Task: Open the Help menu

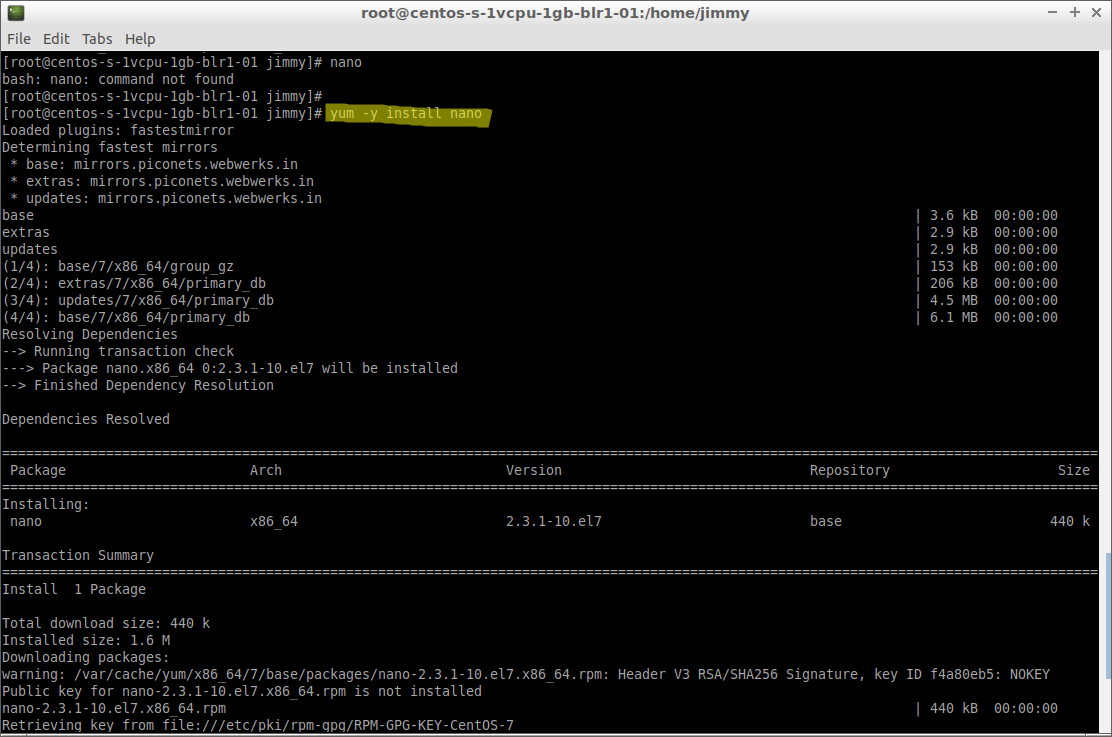Action: click(x=140, y=39)
